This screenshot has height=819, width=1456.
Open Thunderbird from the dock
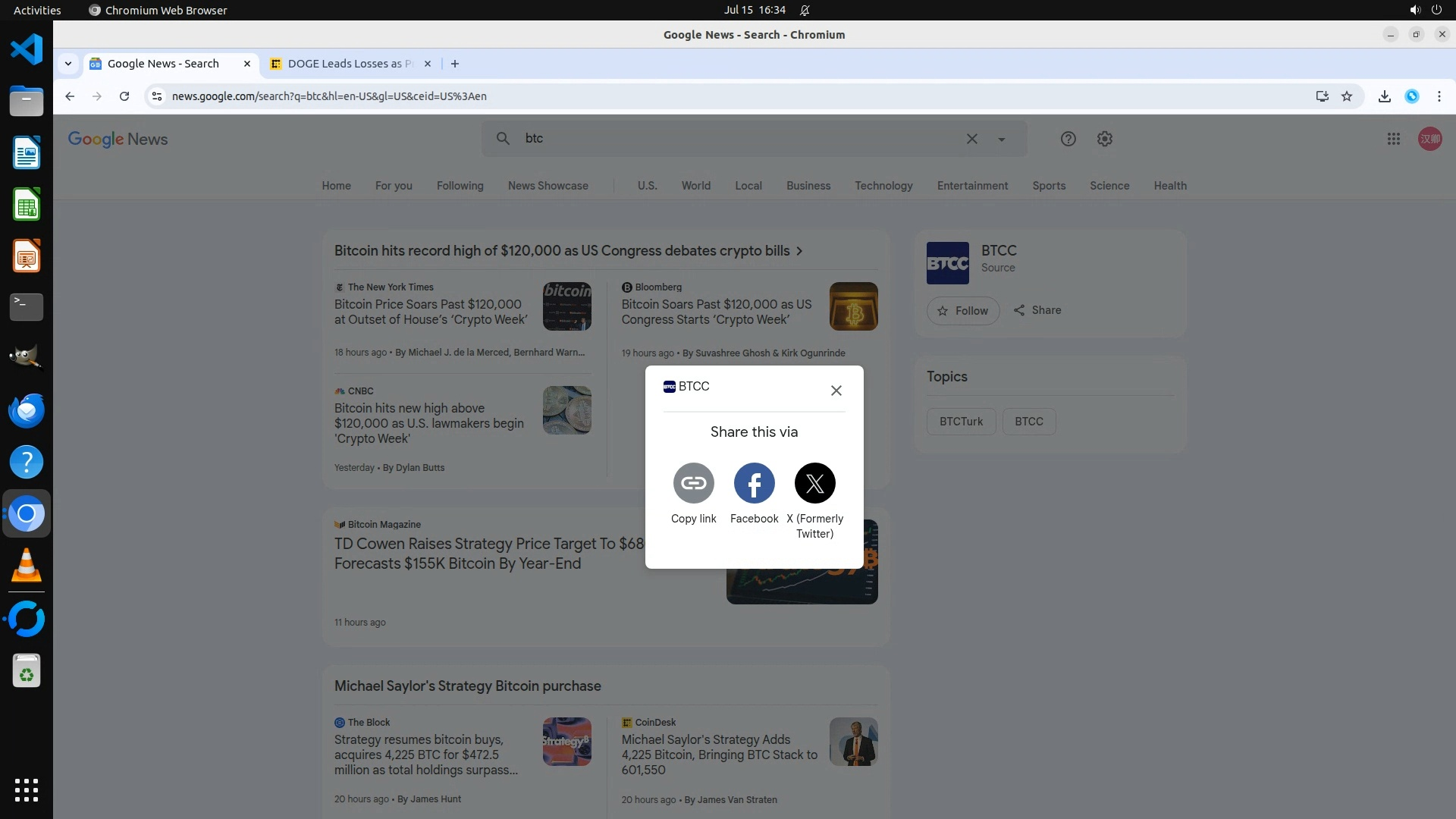27,410
